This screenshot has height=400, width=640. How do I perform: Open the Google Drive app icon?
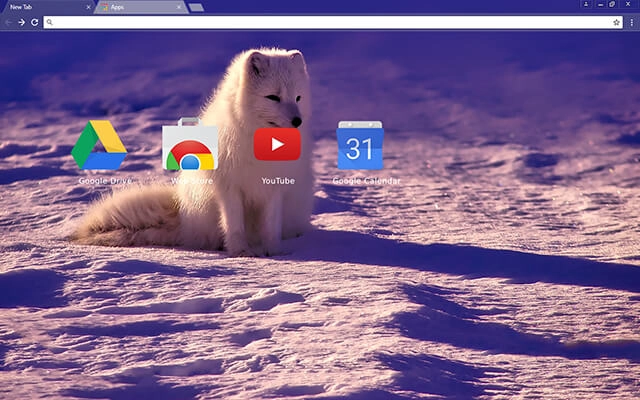coord(99,145)
